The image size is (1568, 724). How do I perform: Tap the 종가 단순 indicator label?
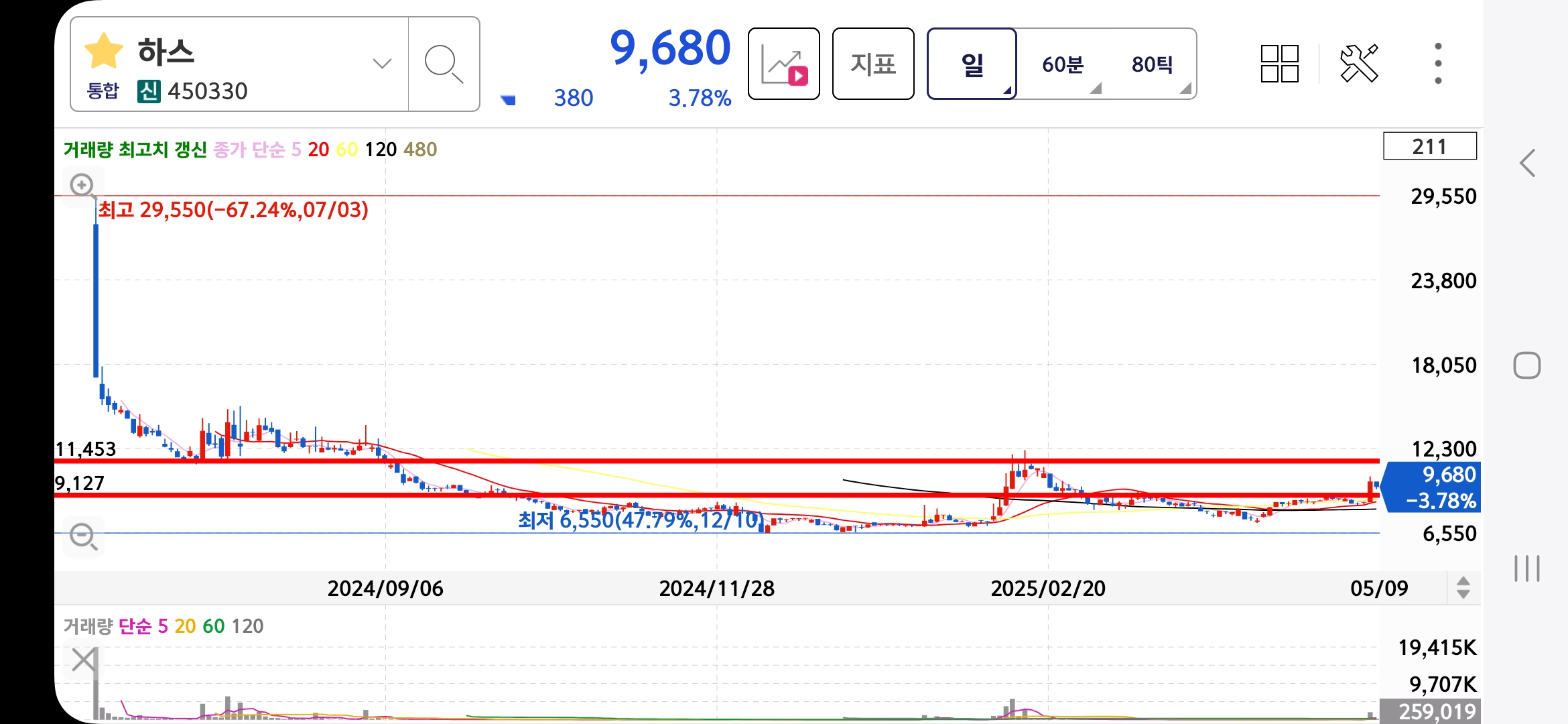(249, 149)
